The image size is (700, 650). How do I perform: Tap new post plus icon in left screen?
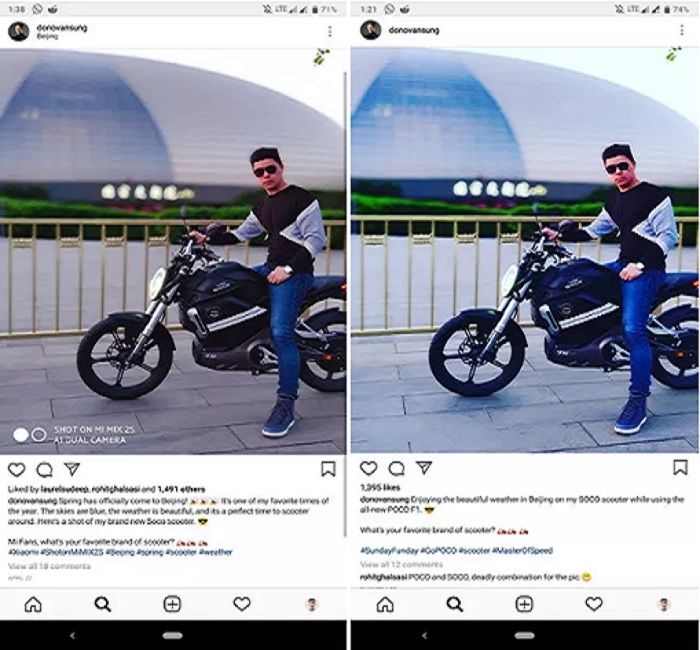click(172, 604)
